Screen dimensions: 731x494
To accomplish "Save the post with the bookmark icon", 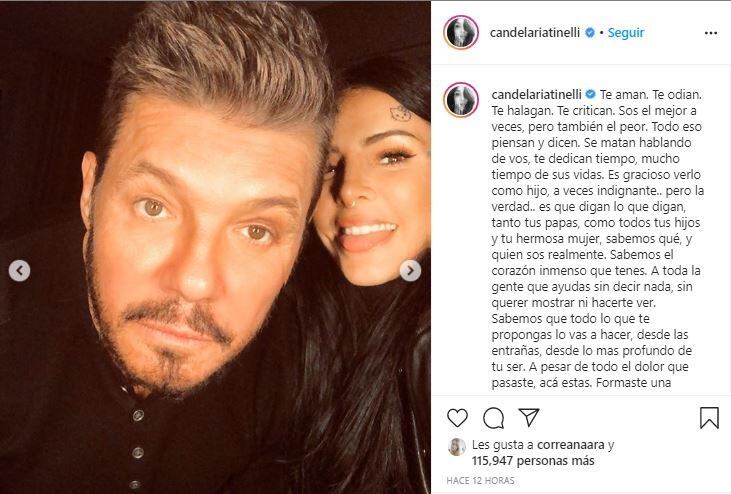I will [x=709, y=418].
